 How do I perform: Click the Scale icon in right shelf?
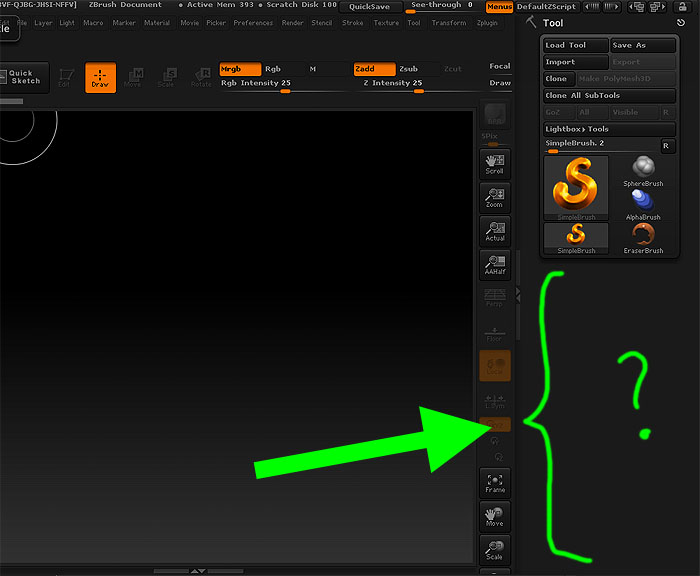(x=495, y=550)
